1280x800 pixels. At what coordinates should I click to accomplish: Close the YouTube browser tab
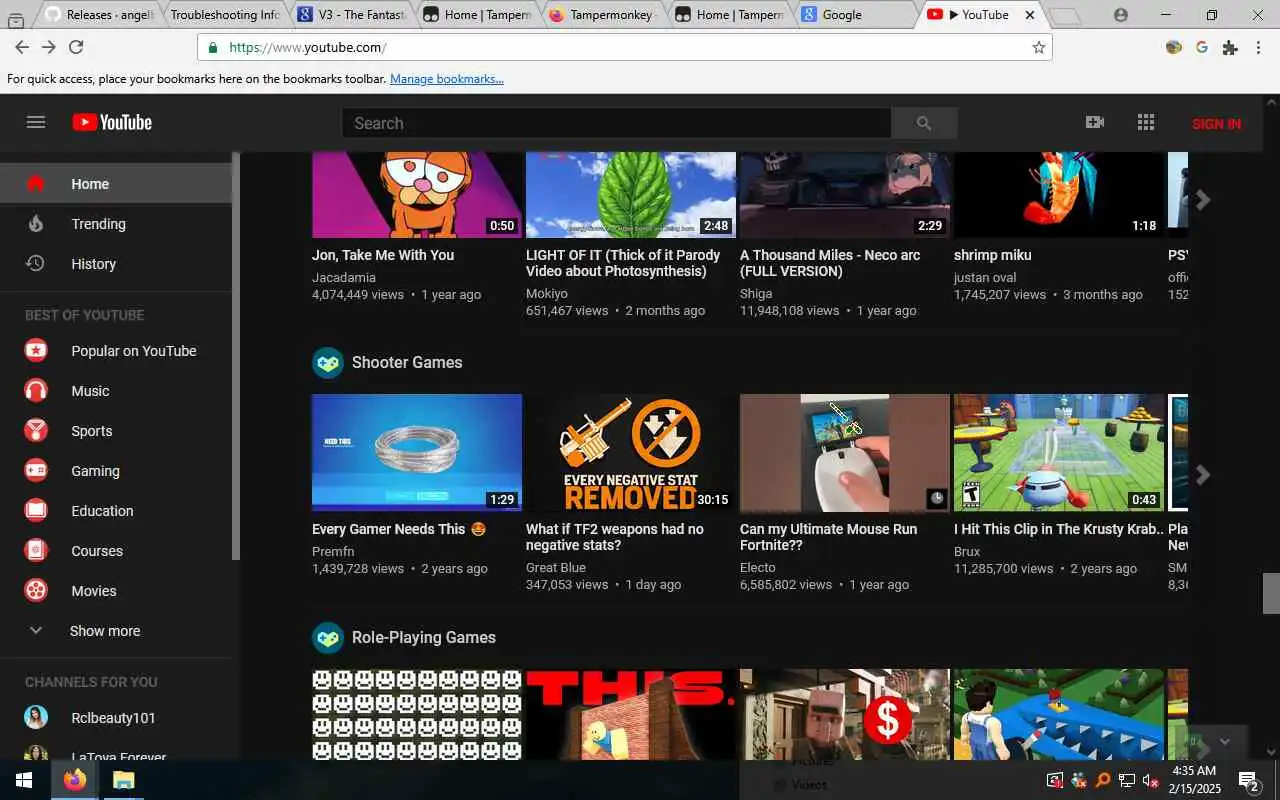[1030, 15]
